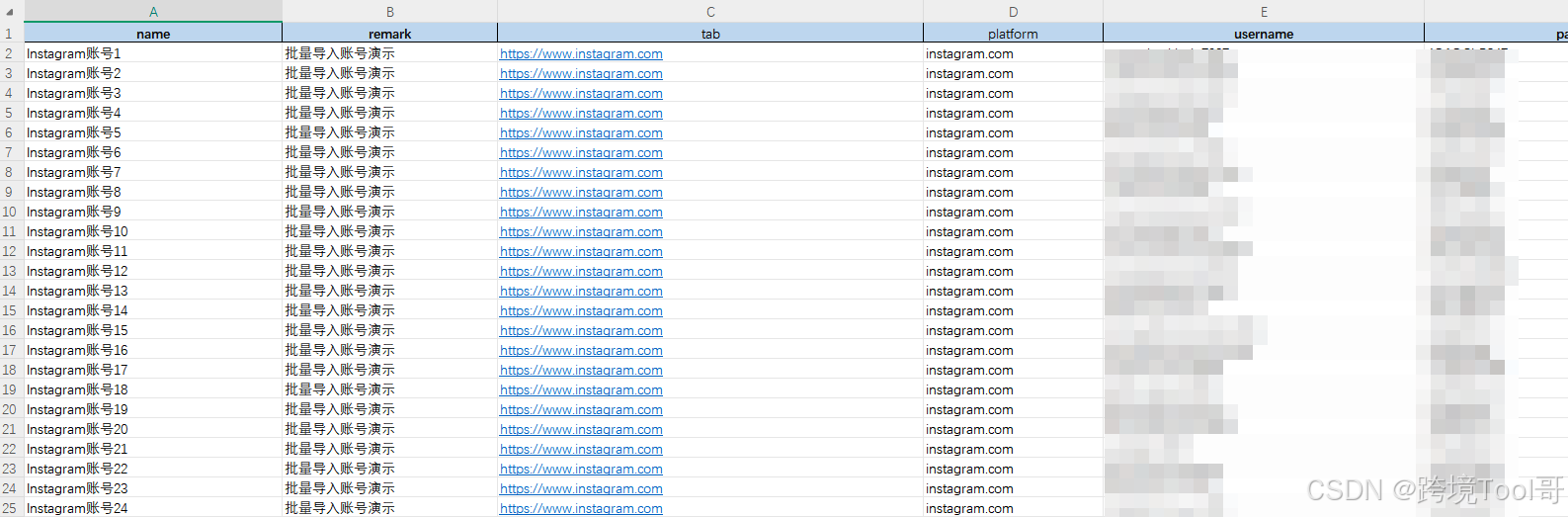The width and height of the screenshot is (1568, 517).
Task: Click the 'tab' header cell
Action: click(x=710, y=34)
